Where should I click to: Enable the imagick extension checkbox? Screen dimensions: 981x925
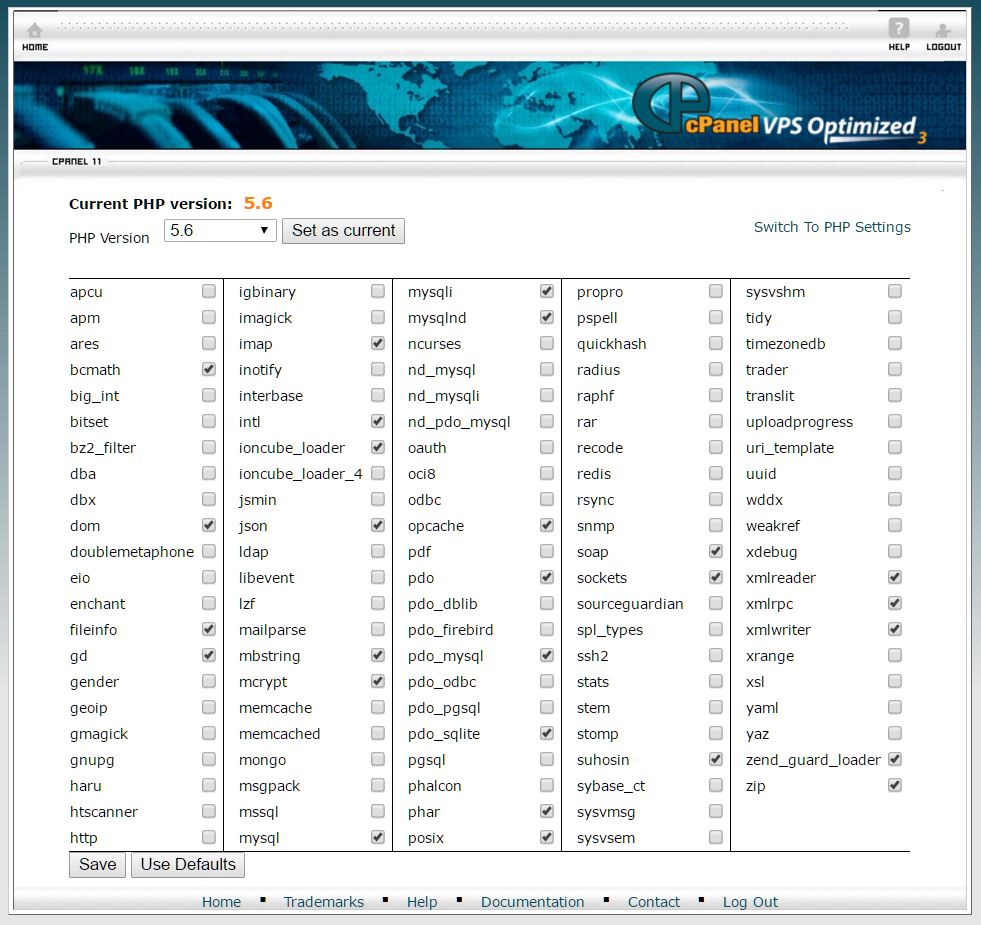378,317
